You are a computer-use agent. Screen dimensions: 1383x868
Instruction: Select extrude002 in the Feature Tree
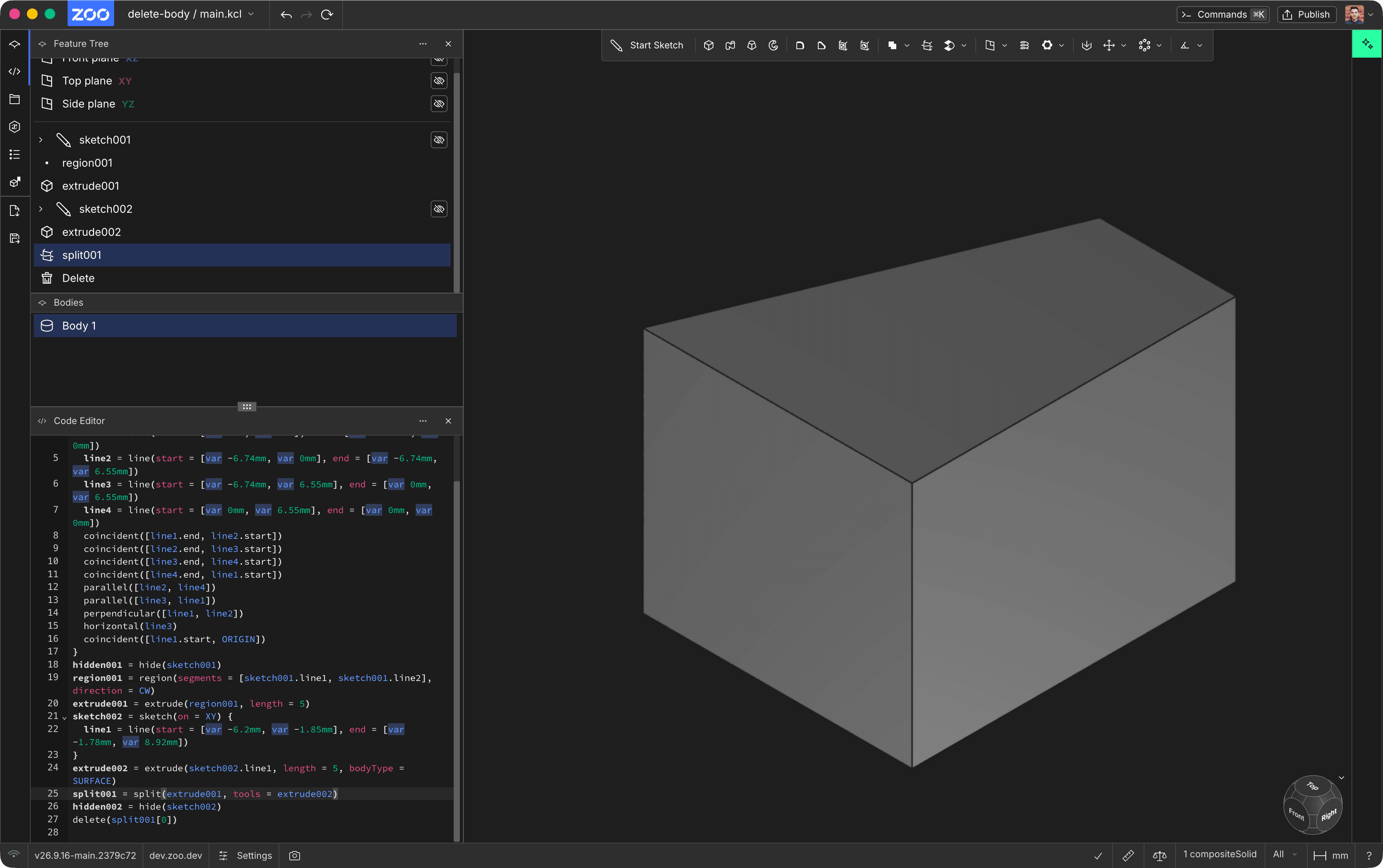point(242,232)
